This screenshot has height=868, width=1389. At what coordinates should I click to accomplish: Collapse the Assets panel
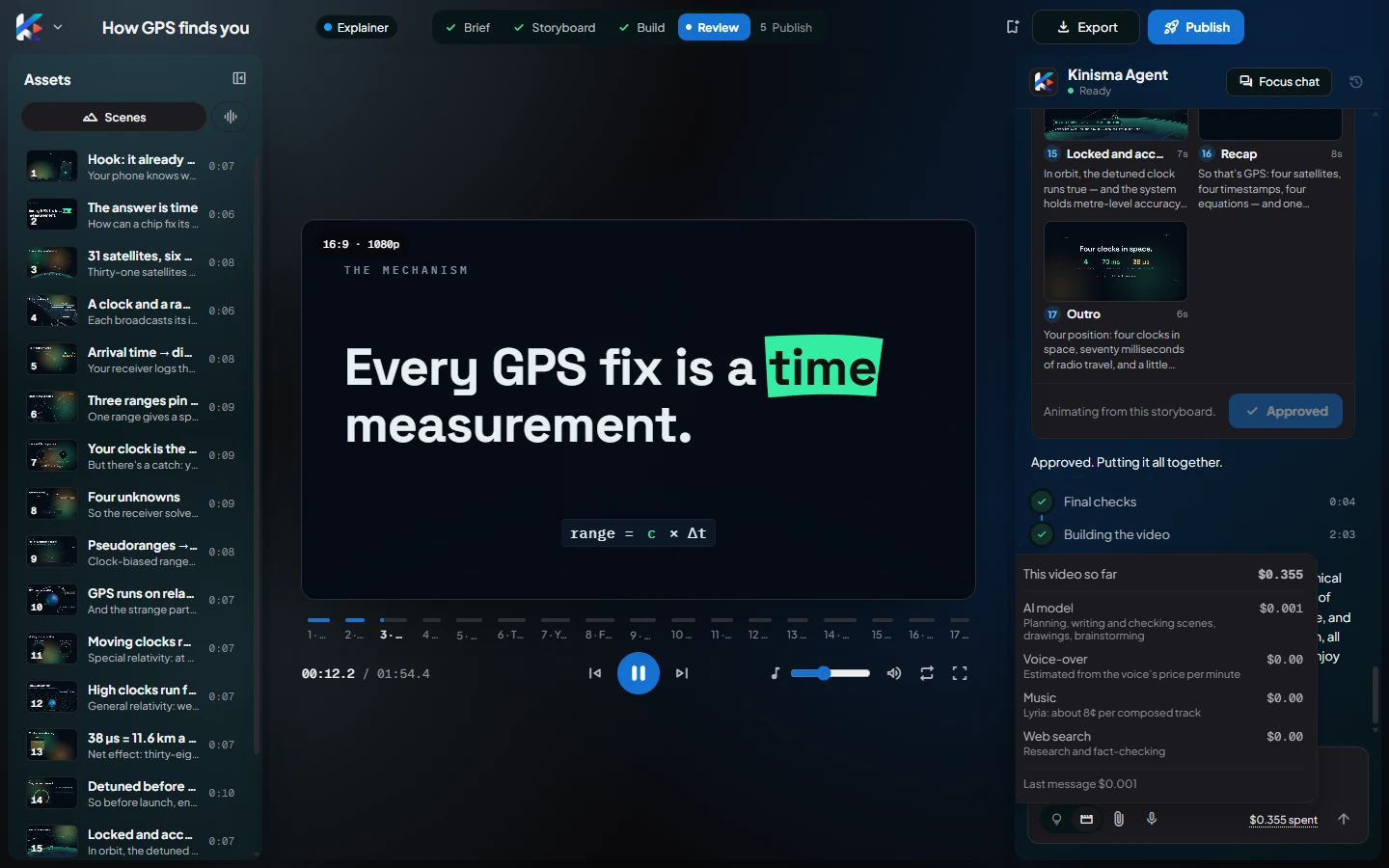coord(239,78)
